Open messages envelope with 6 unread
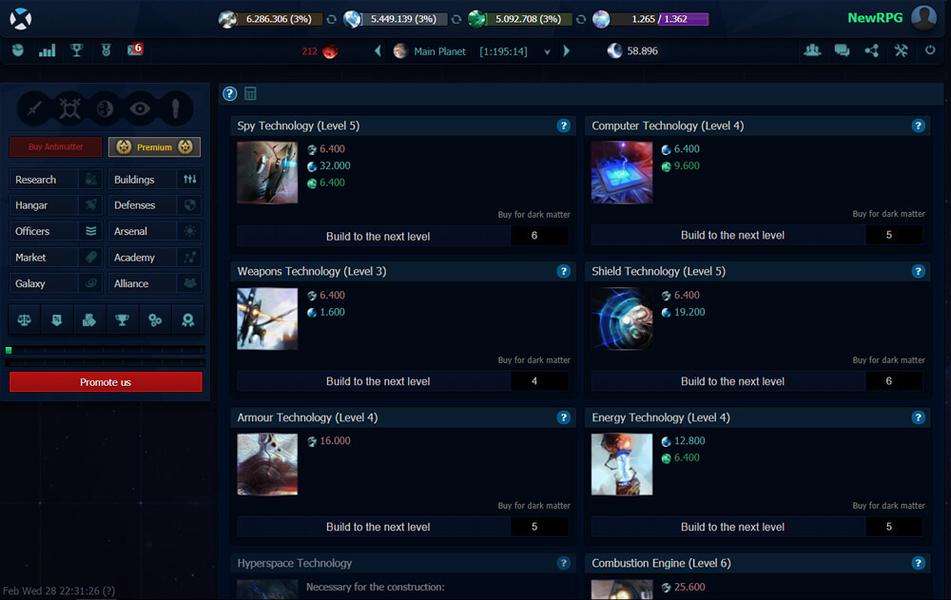 [x=134, y=50]
